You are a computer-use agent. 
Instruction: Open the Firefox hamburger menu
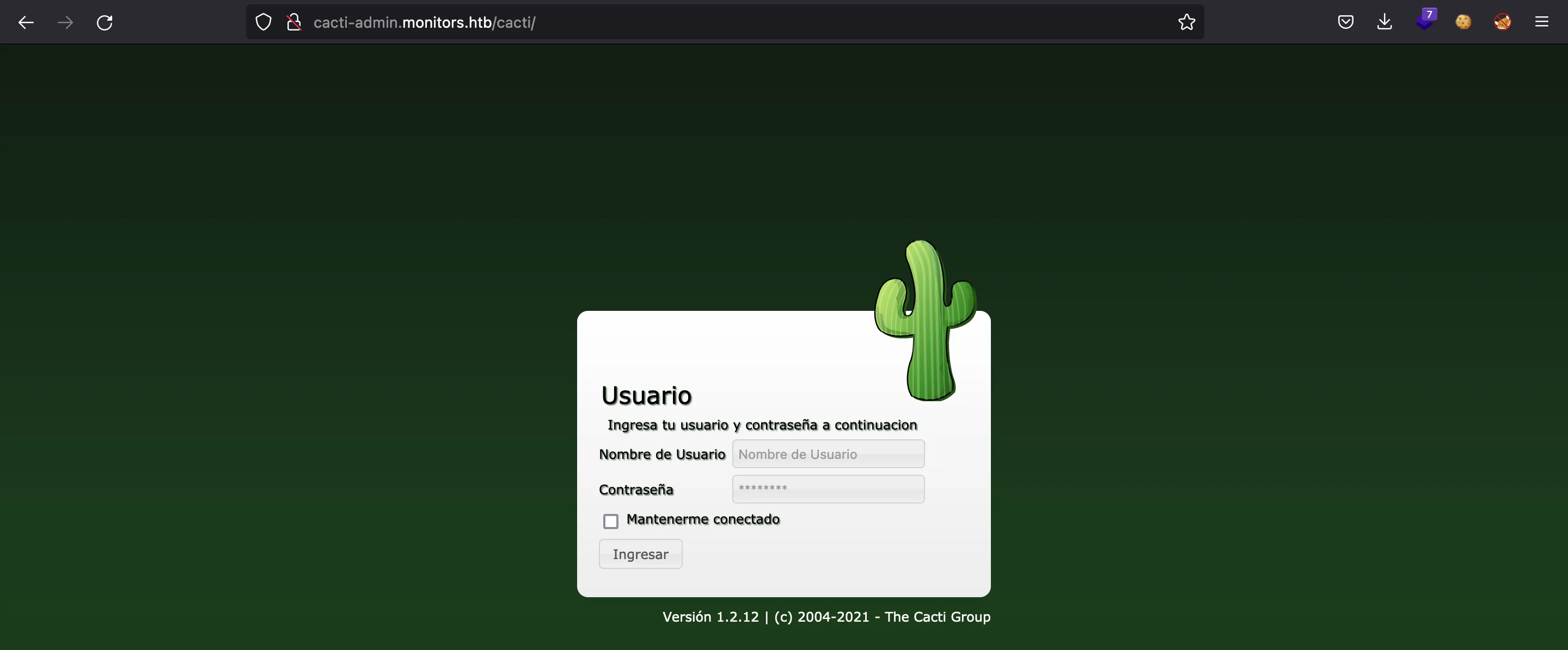coord(1542,22)
